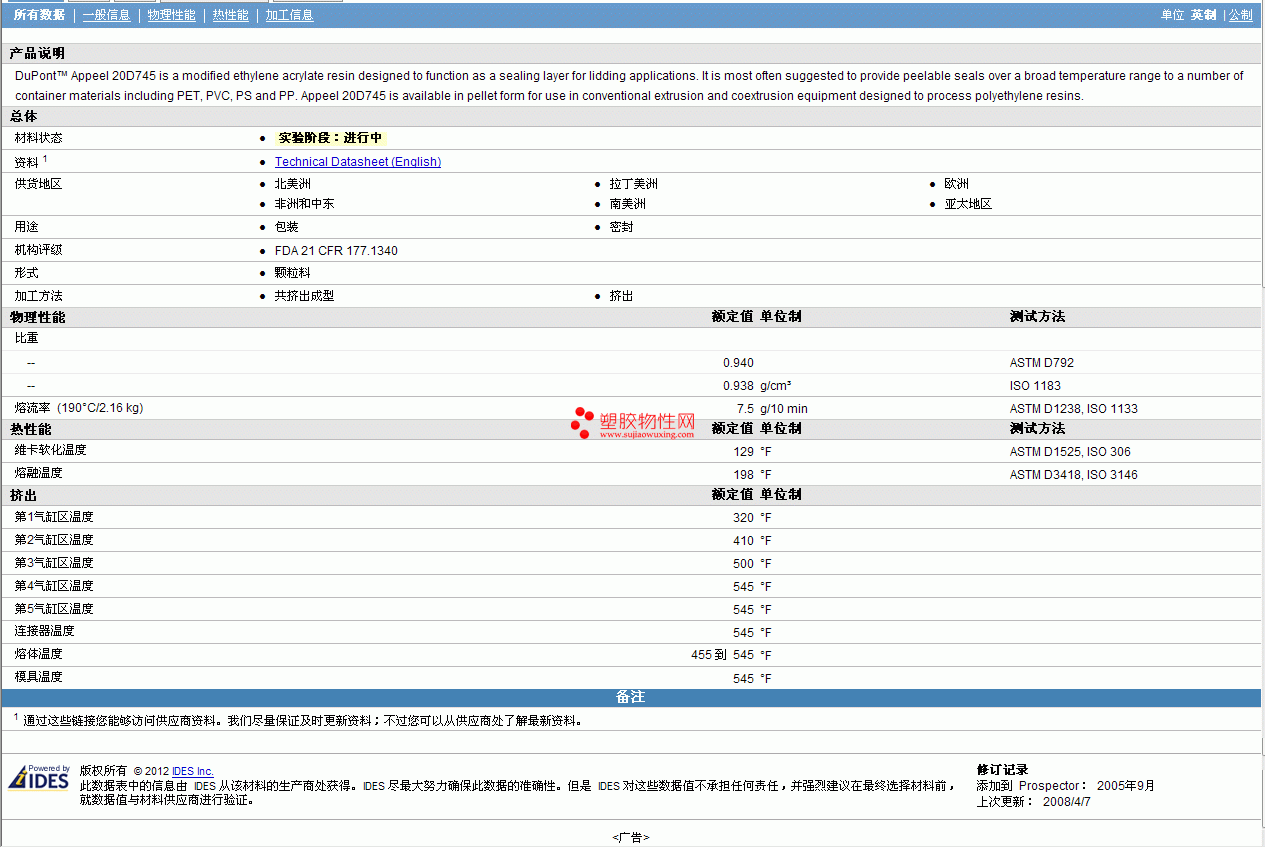
Task: Click the 非洲和中东 region entry
Action: coord(304,204)
